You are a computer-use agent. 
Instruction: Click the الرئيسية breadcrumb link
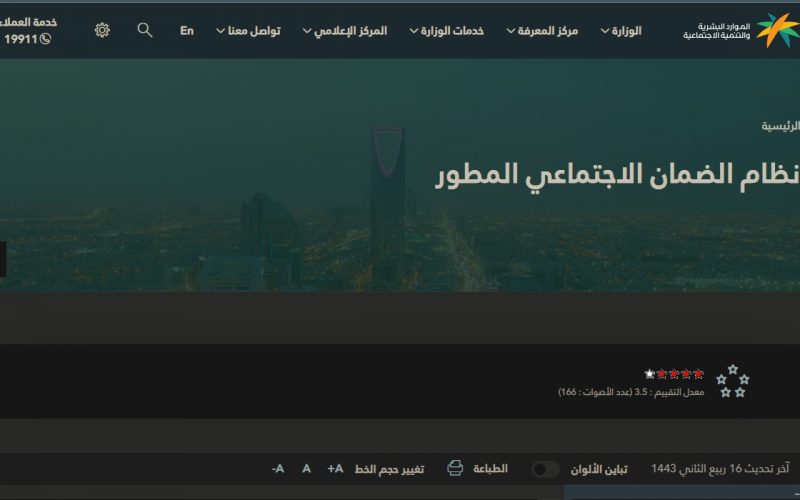(x=781, y=126)
